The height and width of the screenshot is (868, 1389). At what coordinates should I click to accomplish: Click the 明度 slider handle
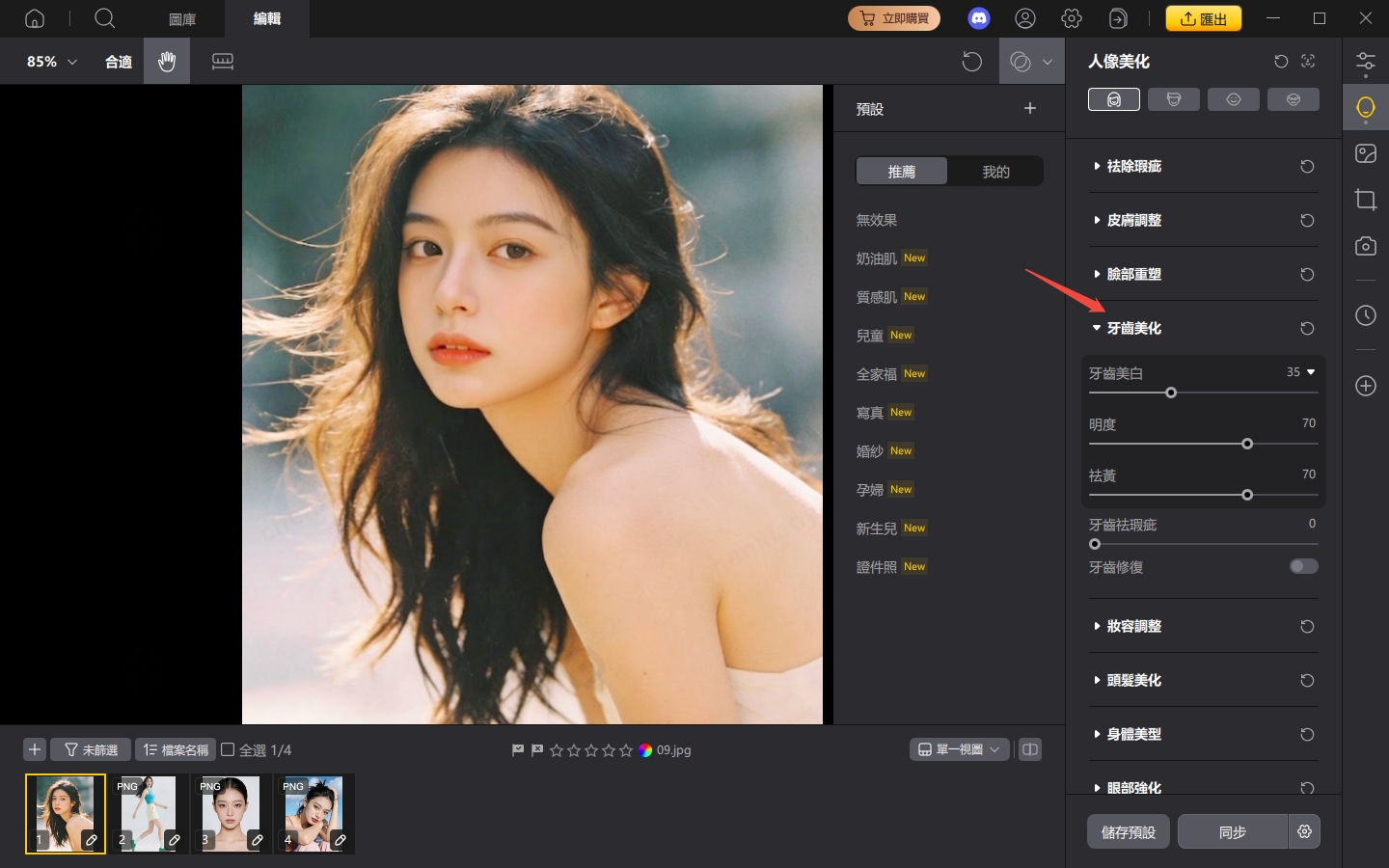click(1247, 444)
